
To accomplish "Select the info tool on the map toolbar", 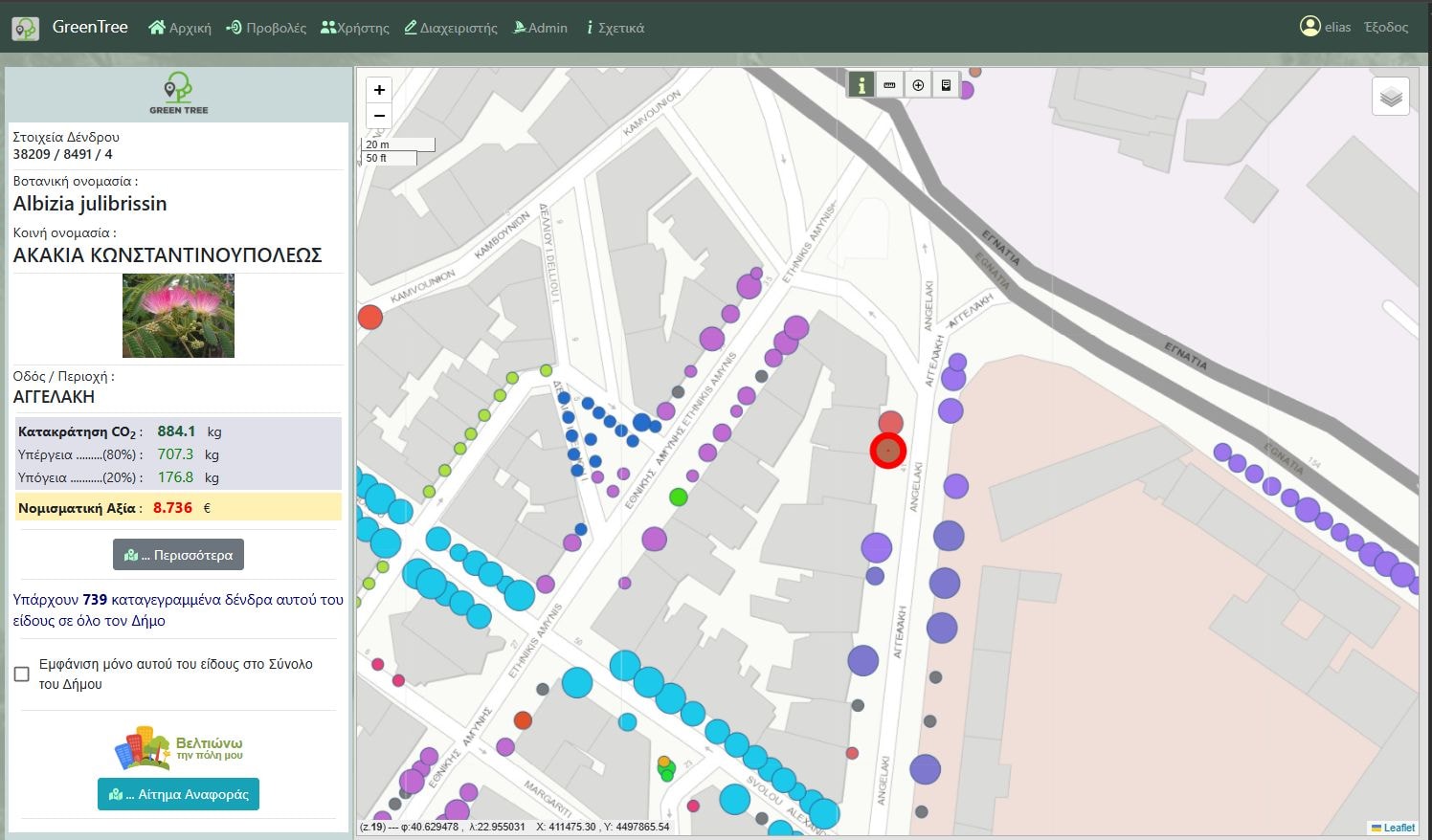I will [861, 84].
